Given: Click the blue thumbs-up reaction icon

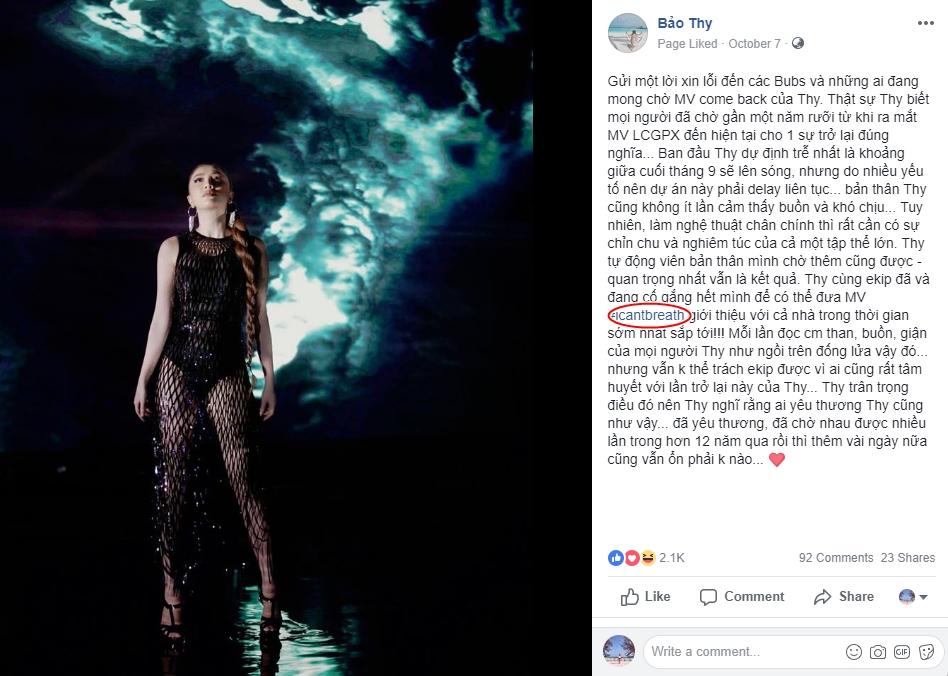Looking at the screenshot, I should click(615, 557).
